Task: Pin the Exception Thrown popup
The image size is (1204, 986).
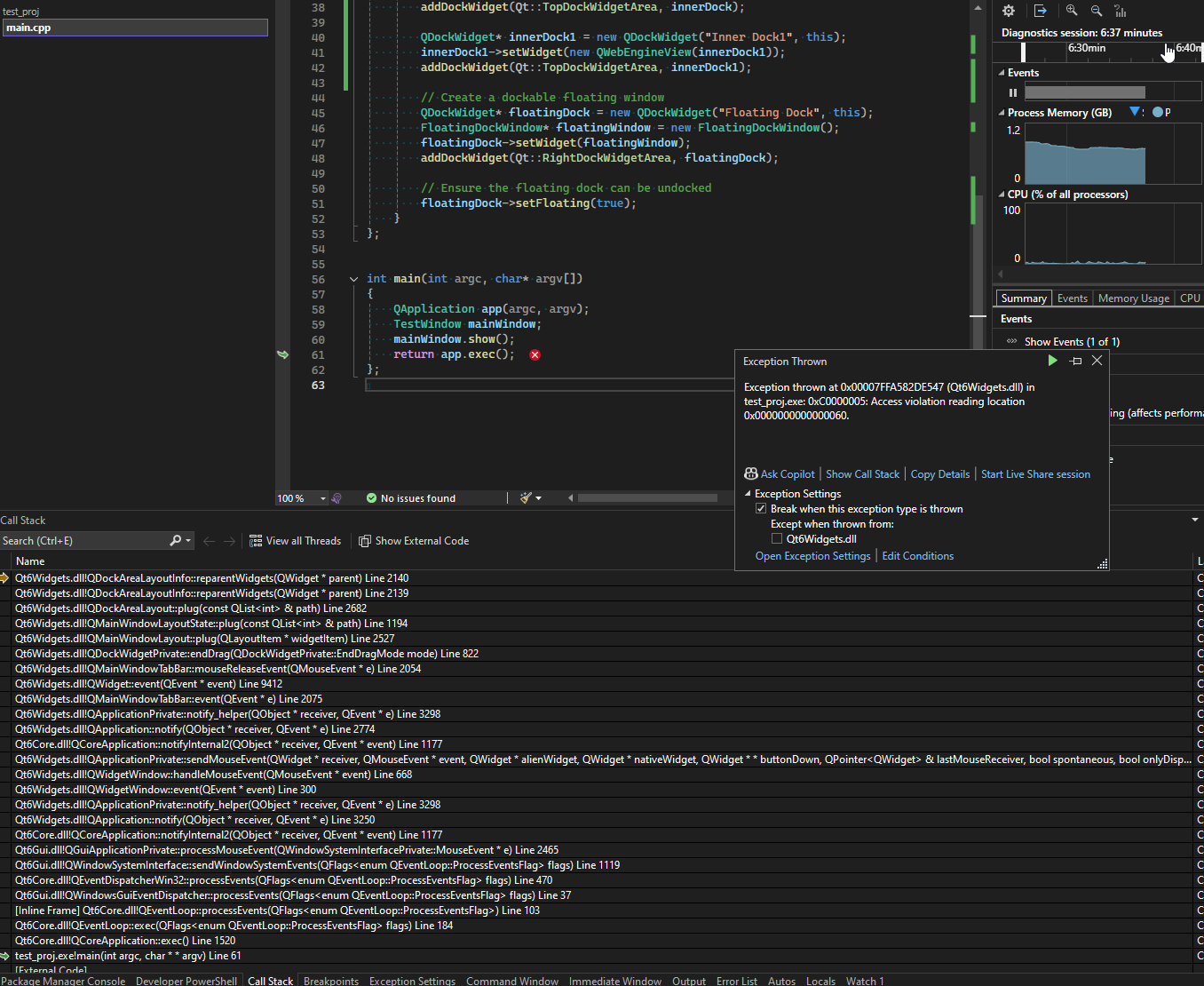Action: point(1076,361)
